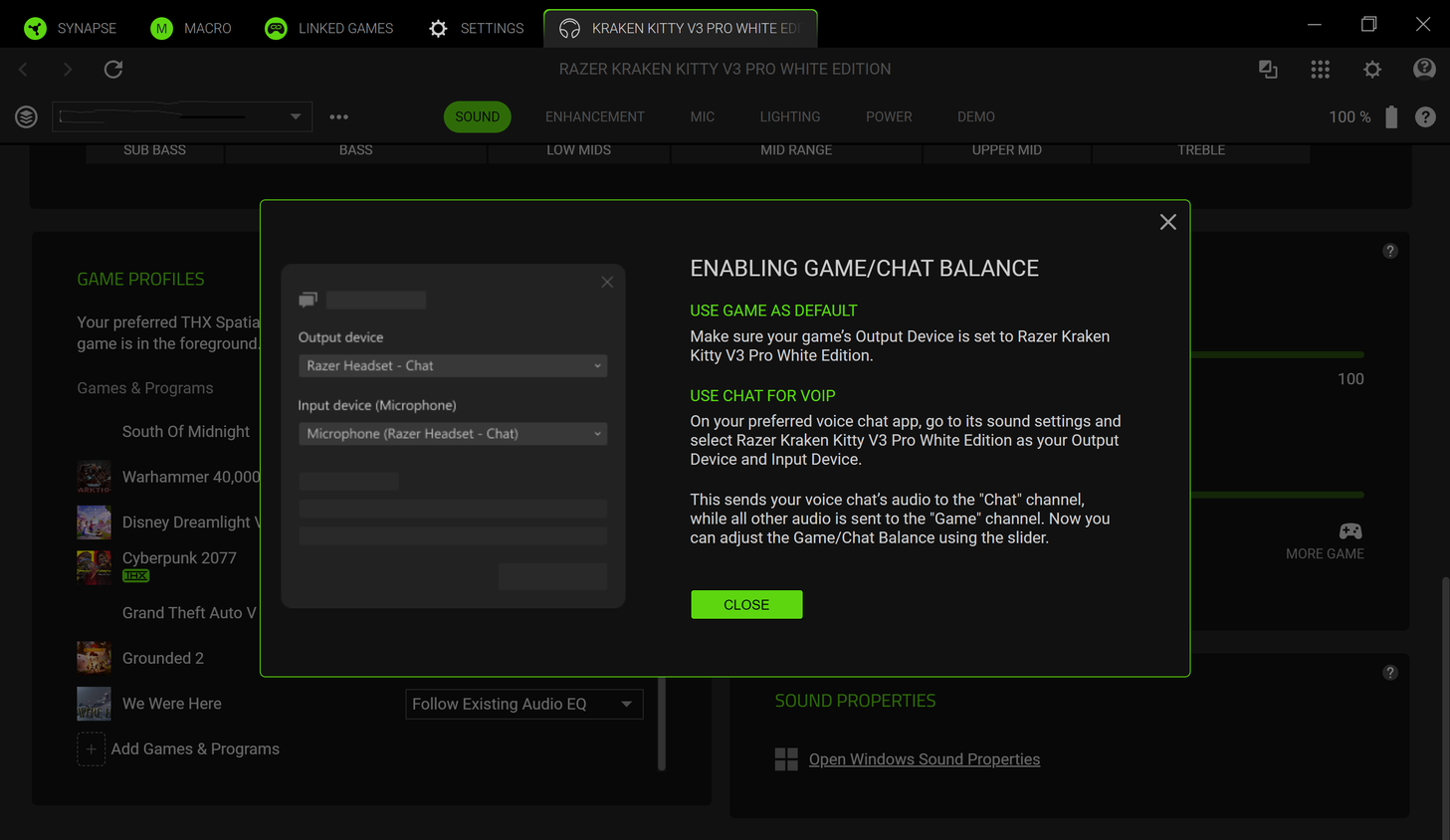Select the Low Mids EQ band label
Viewport: 1450px width, 840px height.
(x=578, y=150)
